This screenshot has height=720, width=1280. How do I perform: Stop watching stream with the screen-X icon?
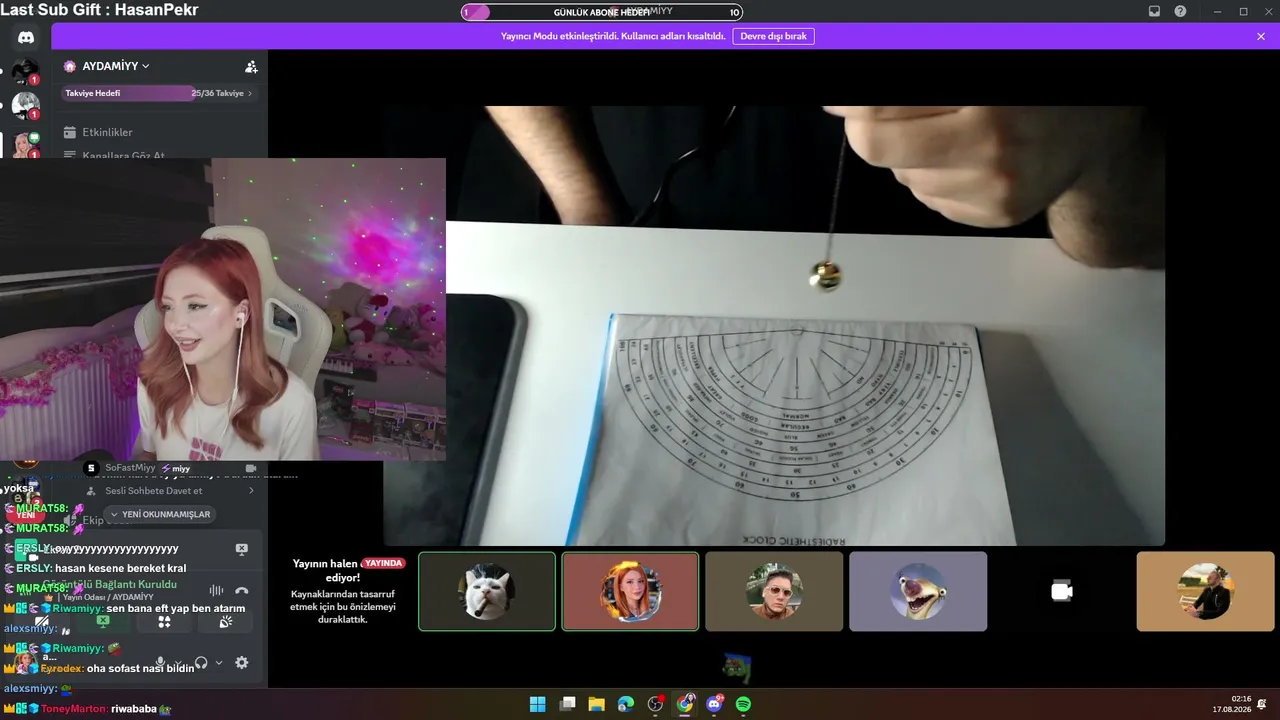pos(241,549)
